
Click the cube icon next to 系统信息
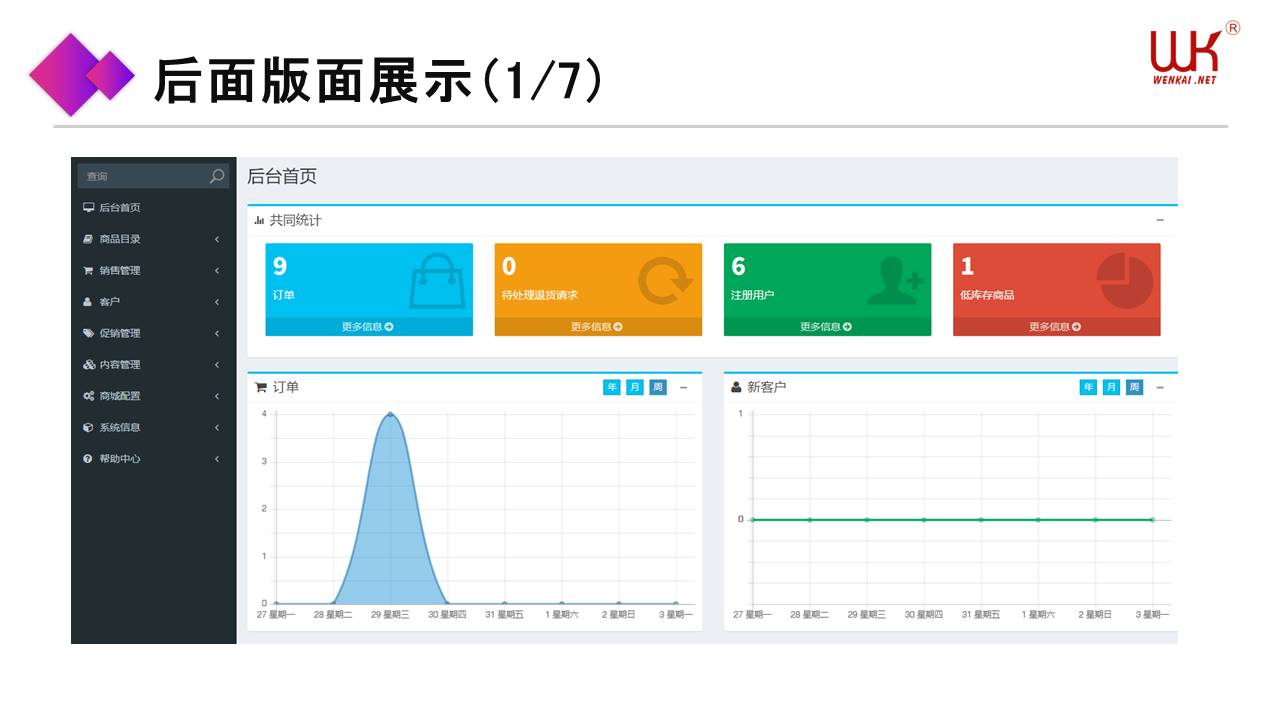(x=88, y=427)
